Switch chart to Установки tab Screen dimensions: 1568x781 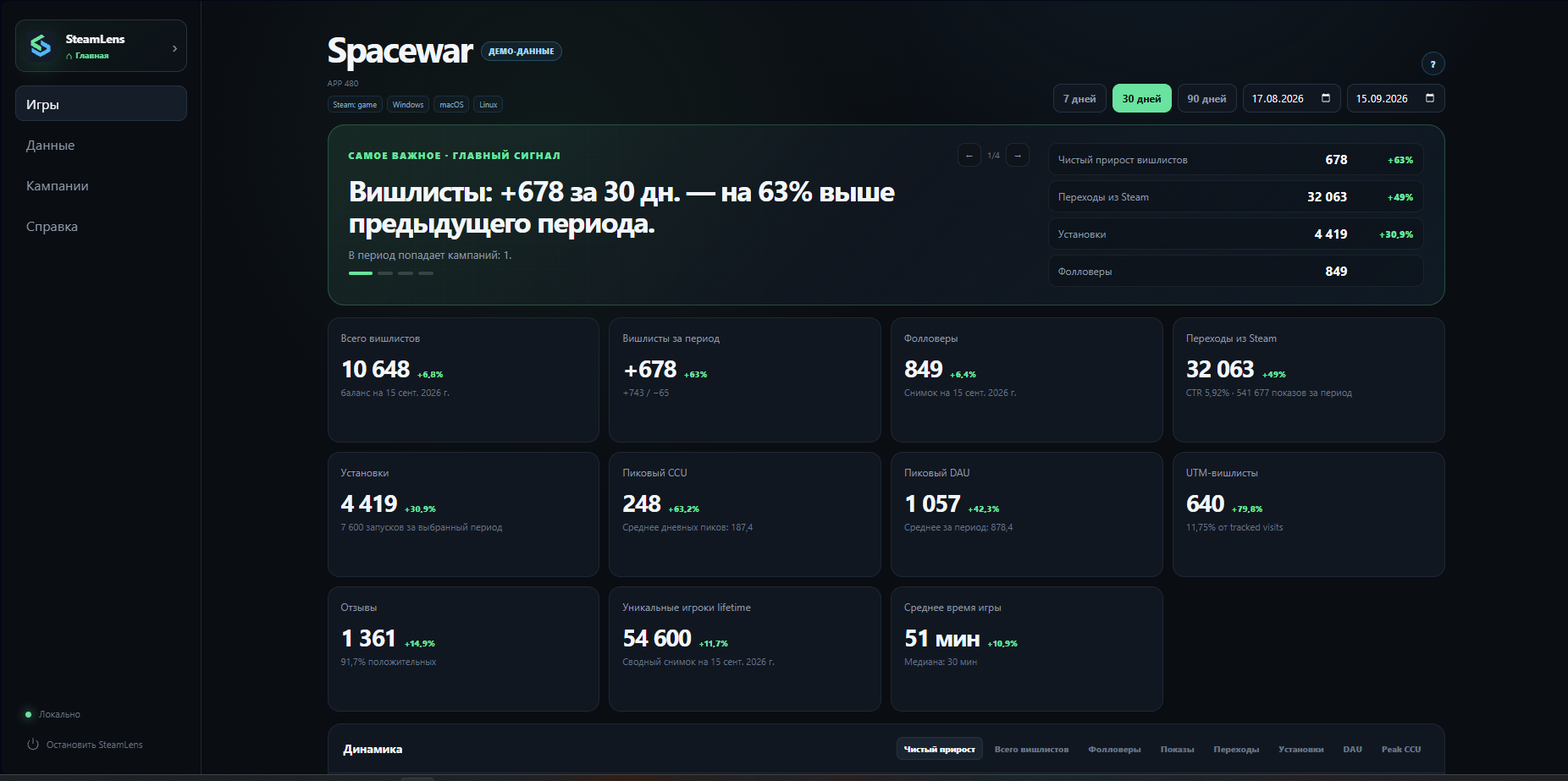[1301, 749]
